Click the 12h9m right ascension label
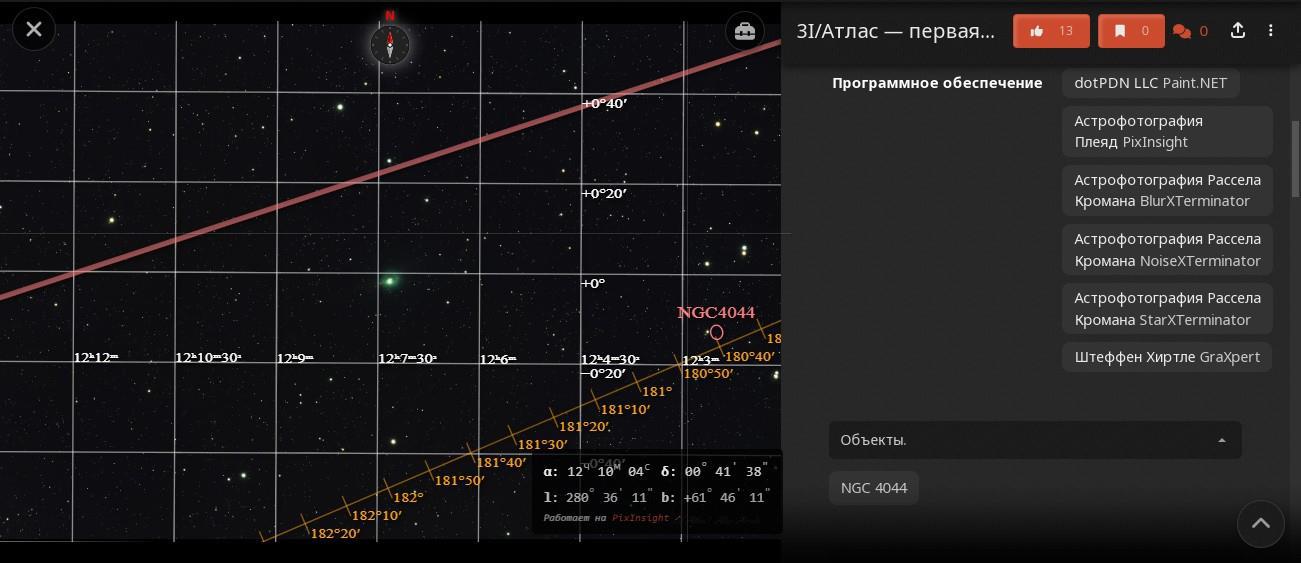 [x=295, y=358]
